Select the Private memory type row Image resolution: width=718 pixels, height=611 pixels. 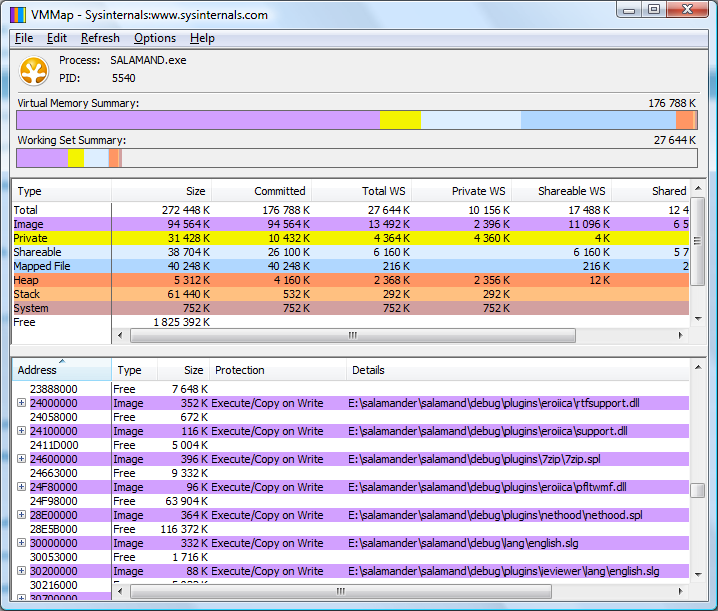pos(351,238)
